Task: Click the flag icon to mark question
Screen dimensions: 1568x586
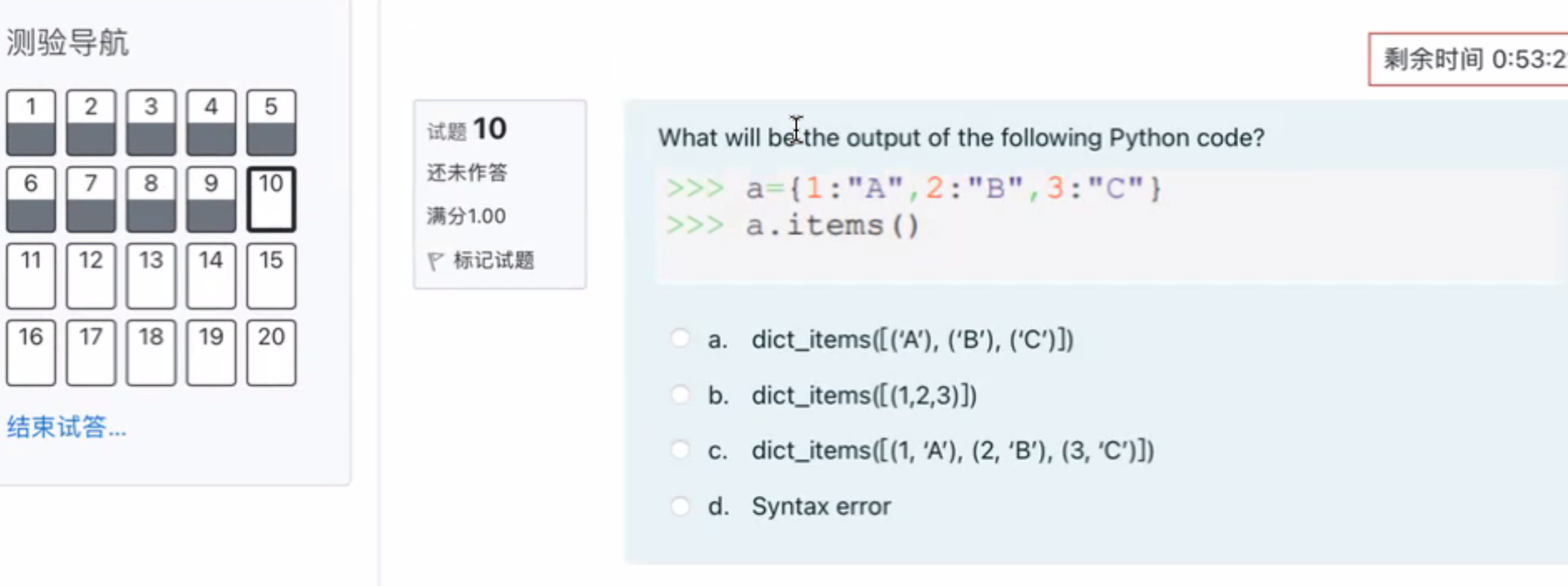Action: tap(435, 261)
